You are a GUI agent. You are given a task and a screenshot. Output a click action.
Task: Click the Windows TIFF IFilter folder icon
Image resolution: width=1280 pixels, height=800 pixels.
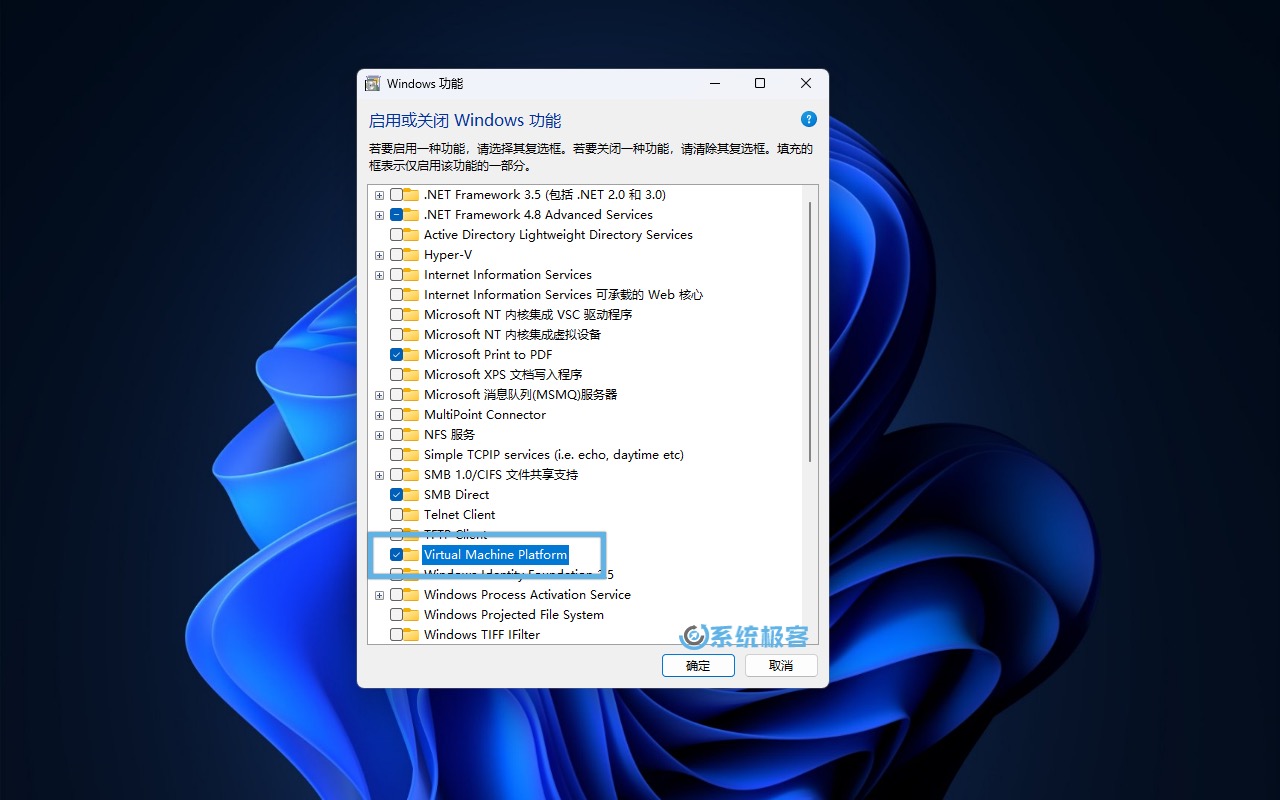tap(411, 635)
